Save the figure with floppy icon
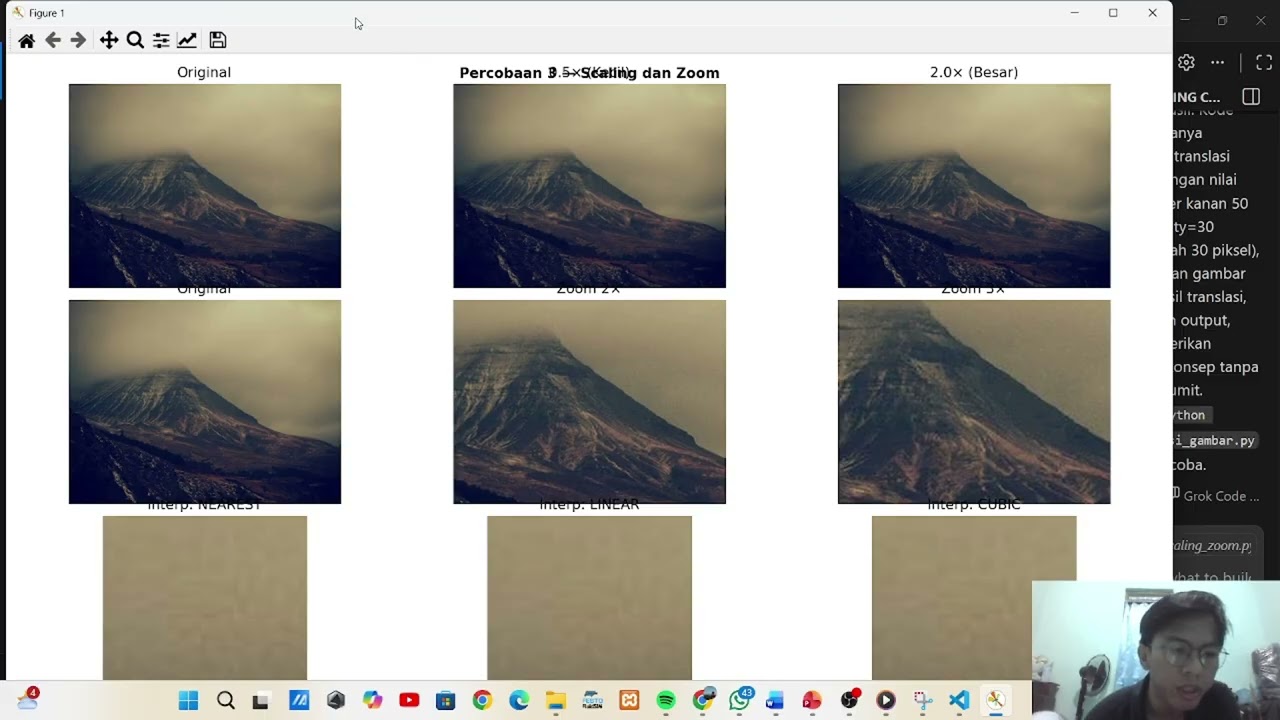The width and height of the screenshot is (1280, 720). coord(218,40)
